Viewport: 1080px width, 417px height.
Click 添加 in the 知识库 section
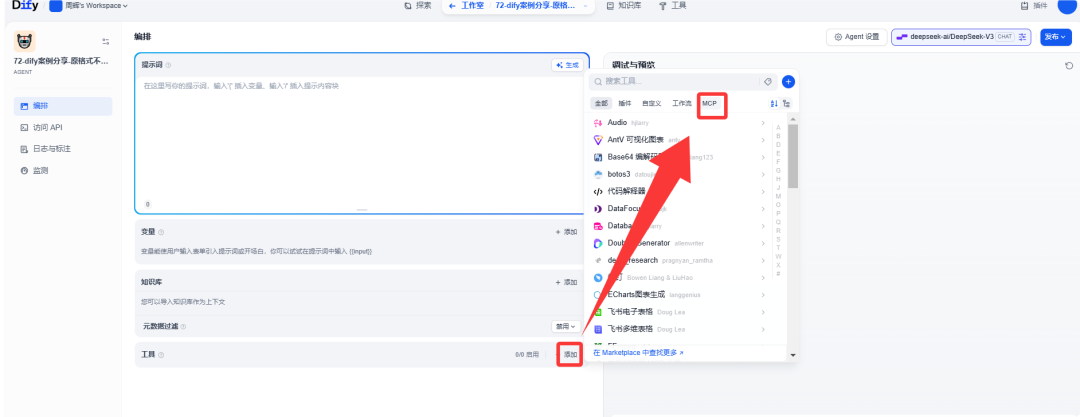567,283
